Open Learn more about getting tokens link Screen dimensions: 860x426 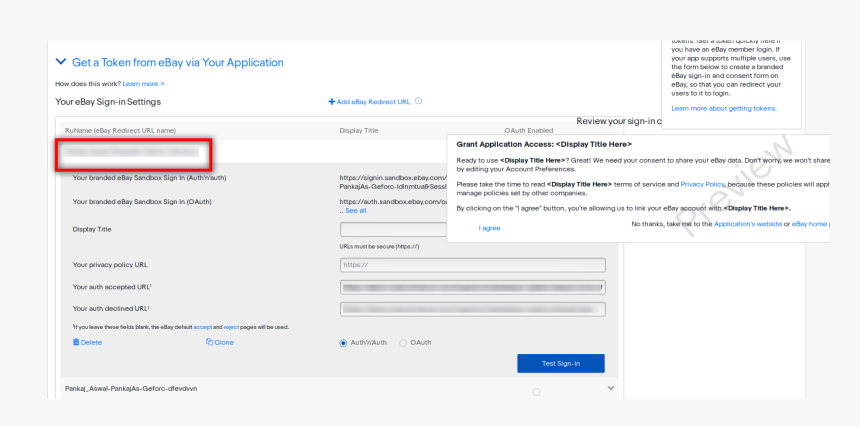(x=724, y=109)
